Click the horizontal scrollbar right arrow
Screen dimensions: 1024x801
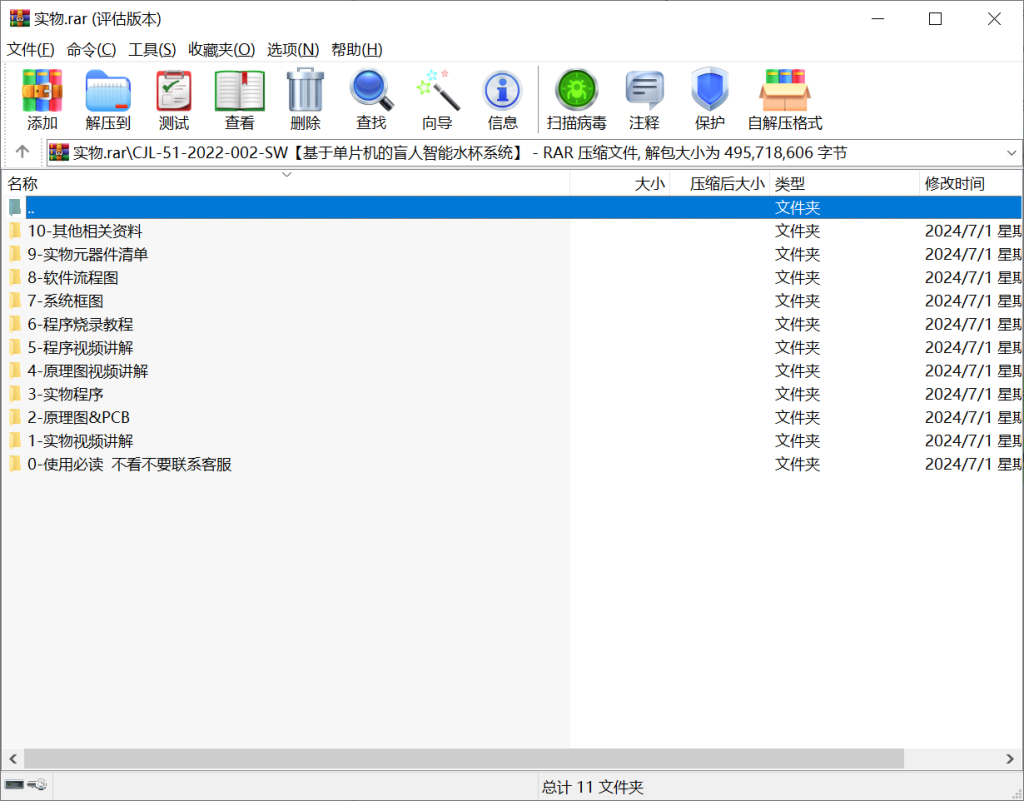pos(1015,759)
